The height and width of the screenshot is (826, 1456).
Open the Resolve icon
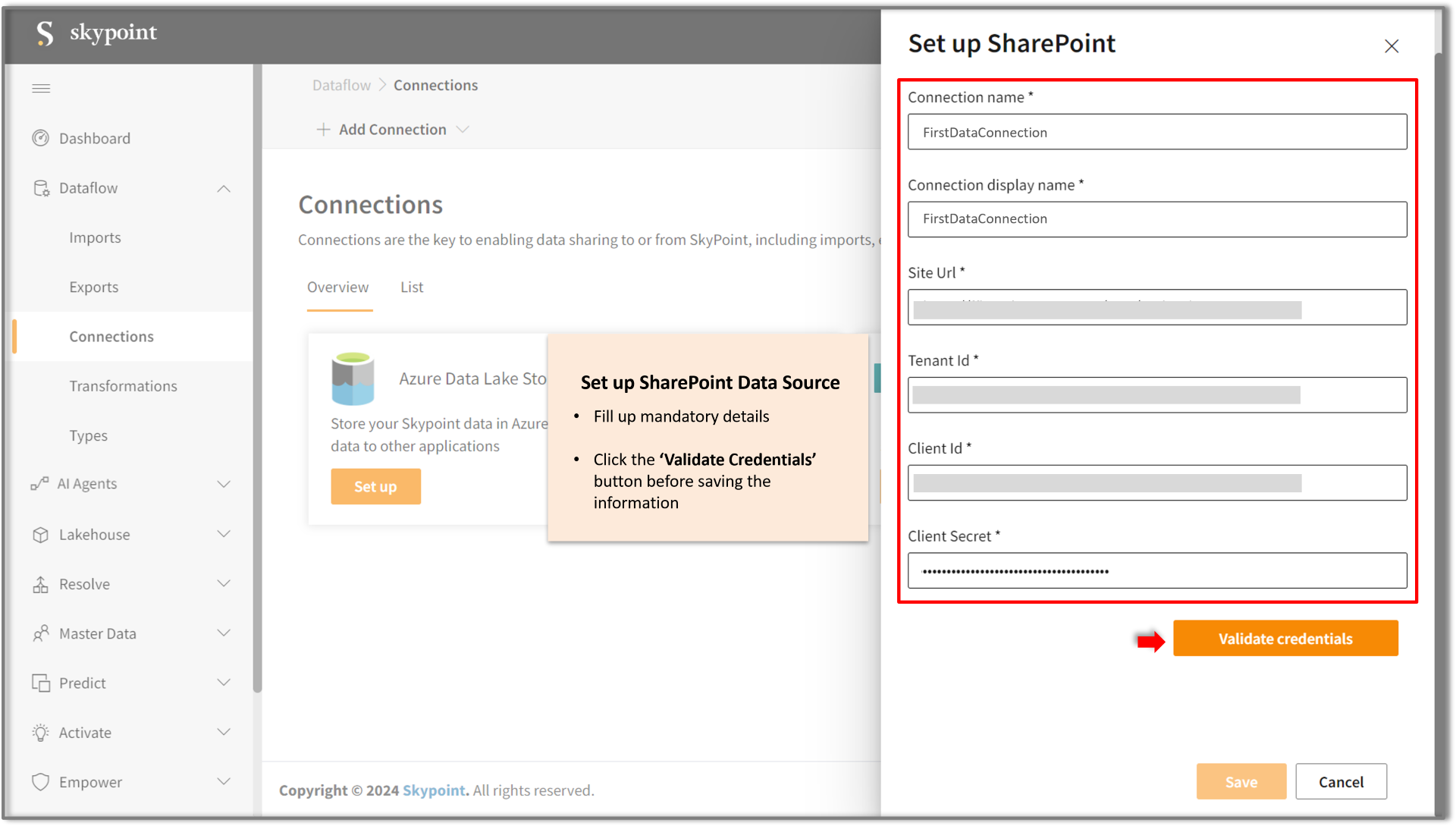(x=41, y=583)
